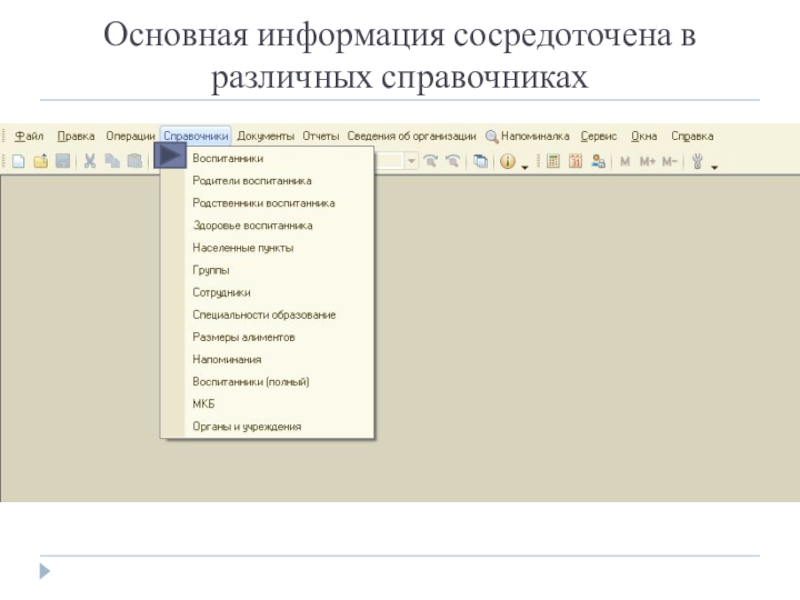This screenshot has width=800, height=600.
Task: Select Размеры алиментов entry
Action: tap(267, 337)
